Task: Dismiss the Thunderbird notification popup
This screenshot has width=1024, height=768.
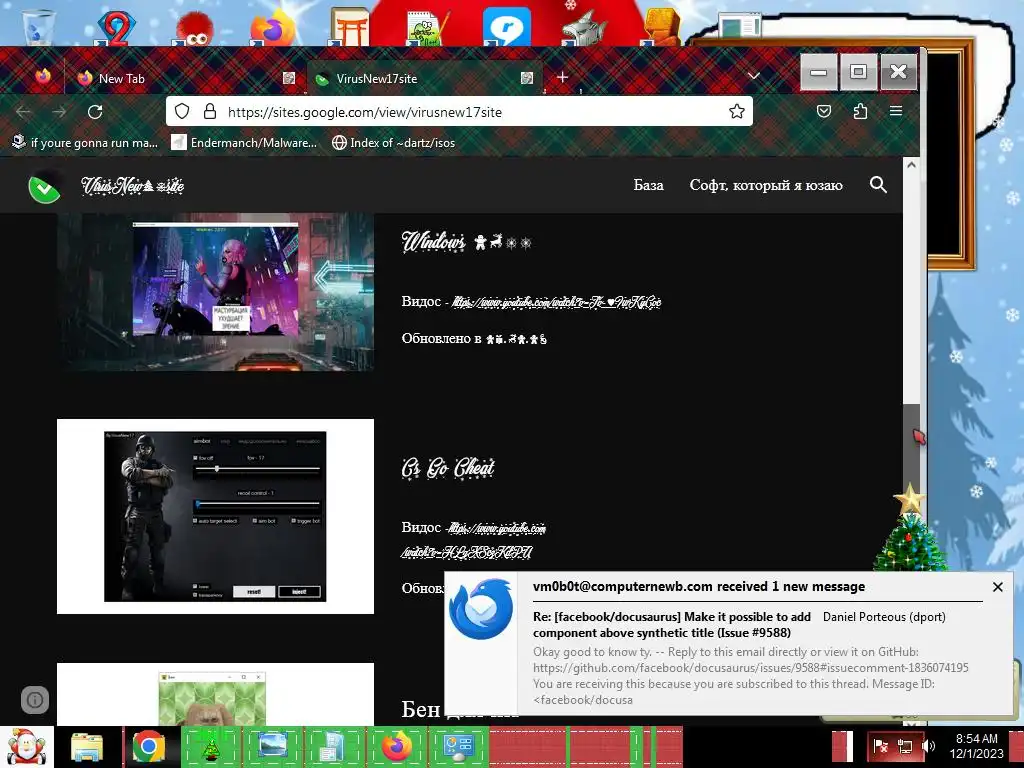Action: pos(998,586)
